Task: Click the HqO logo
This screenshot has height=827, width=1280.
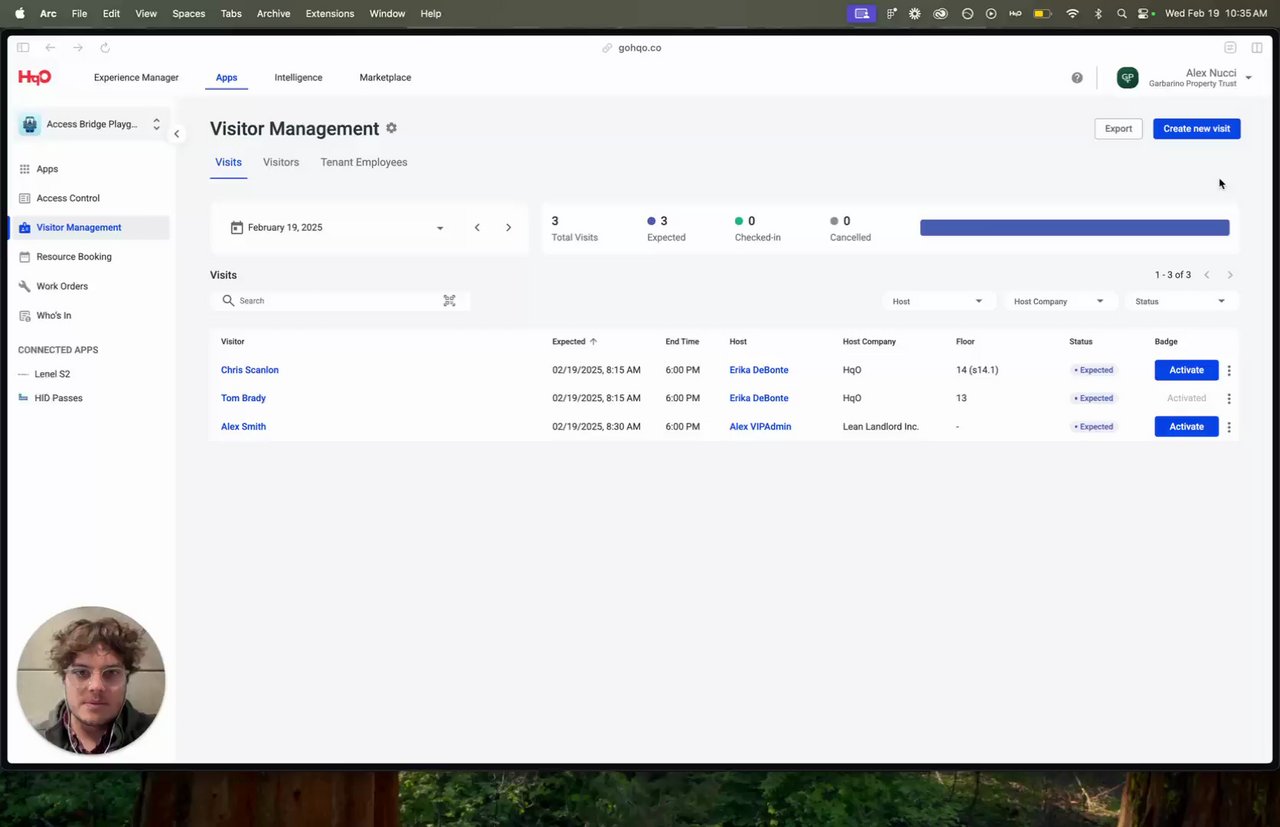Action: click(x=34, y=77)
